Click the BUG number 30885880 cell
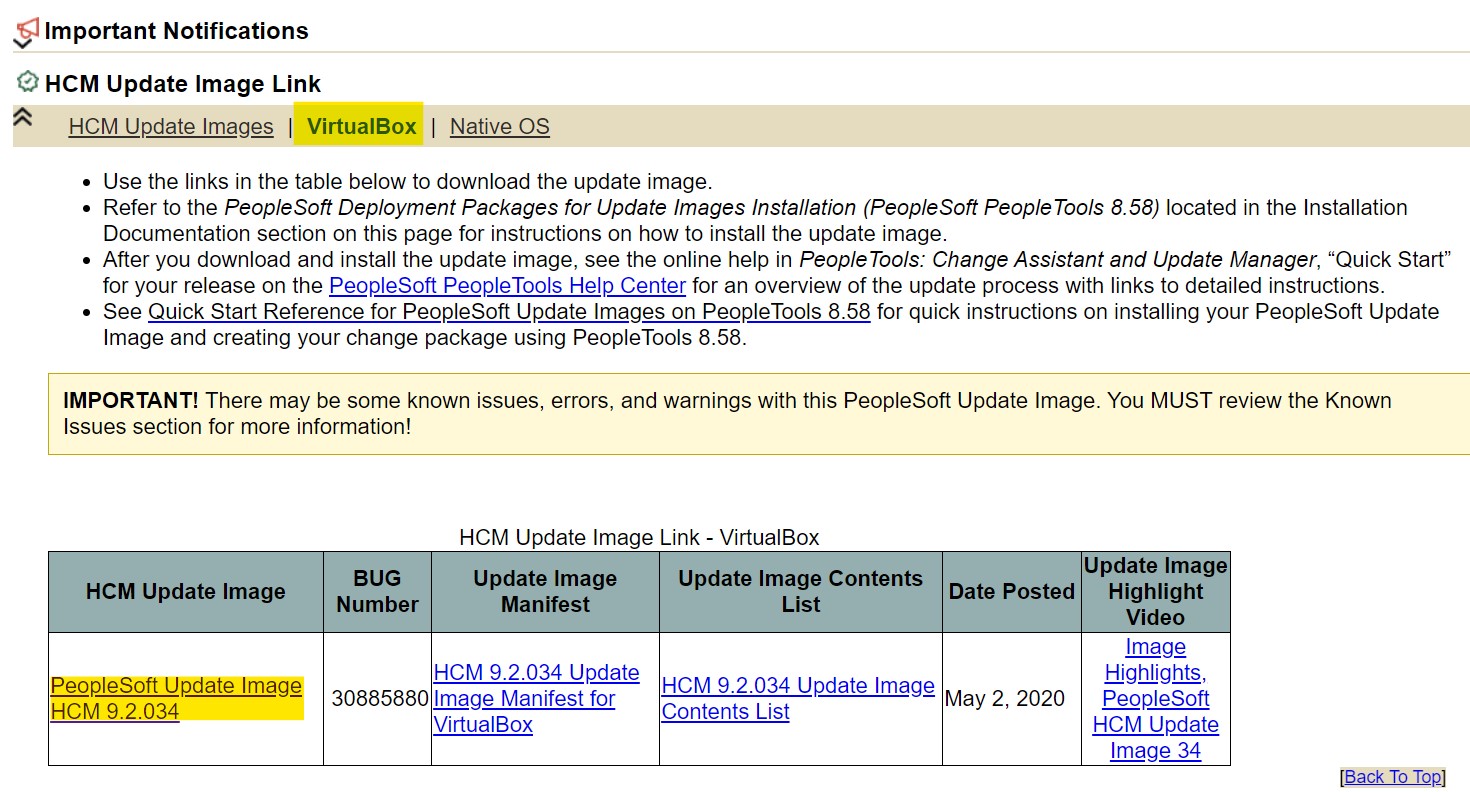Screen dimensions: 1470x792 (379, 698)
